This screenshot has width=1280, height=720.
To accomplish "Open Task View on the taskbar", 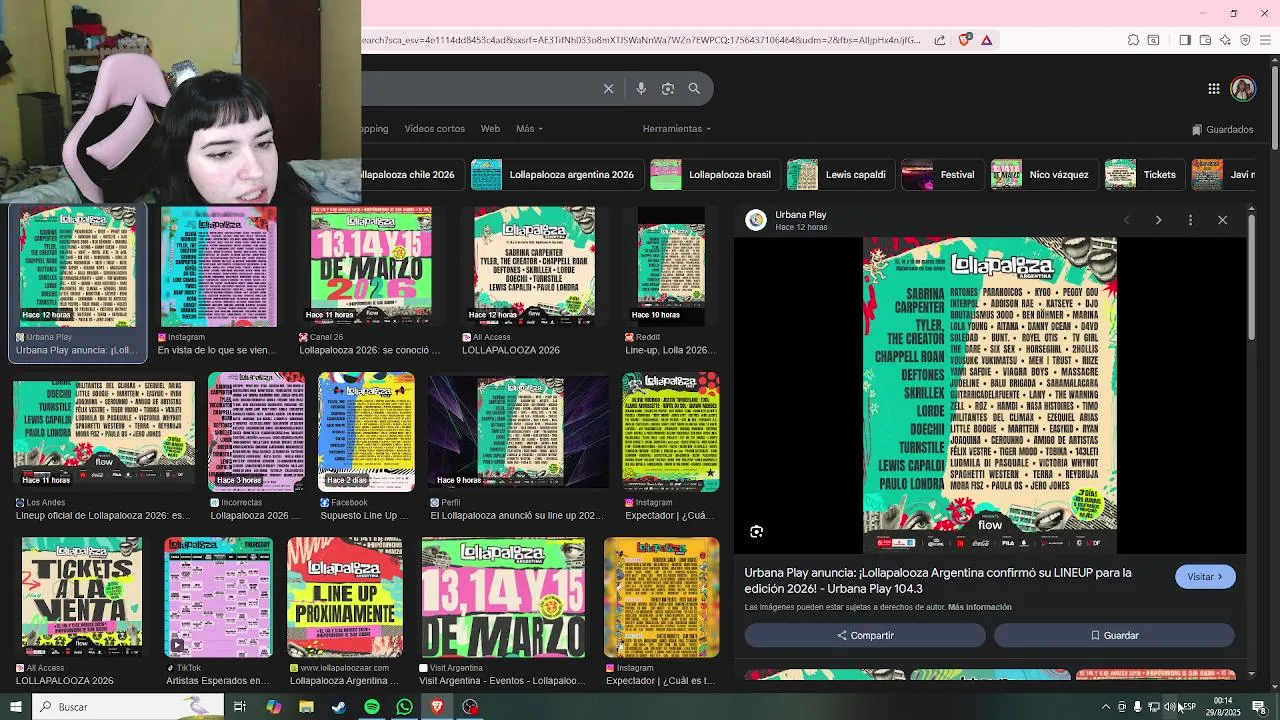I will [x=240, y=707].
